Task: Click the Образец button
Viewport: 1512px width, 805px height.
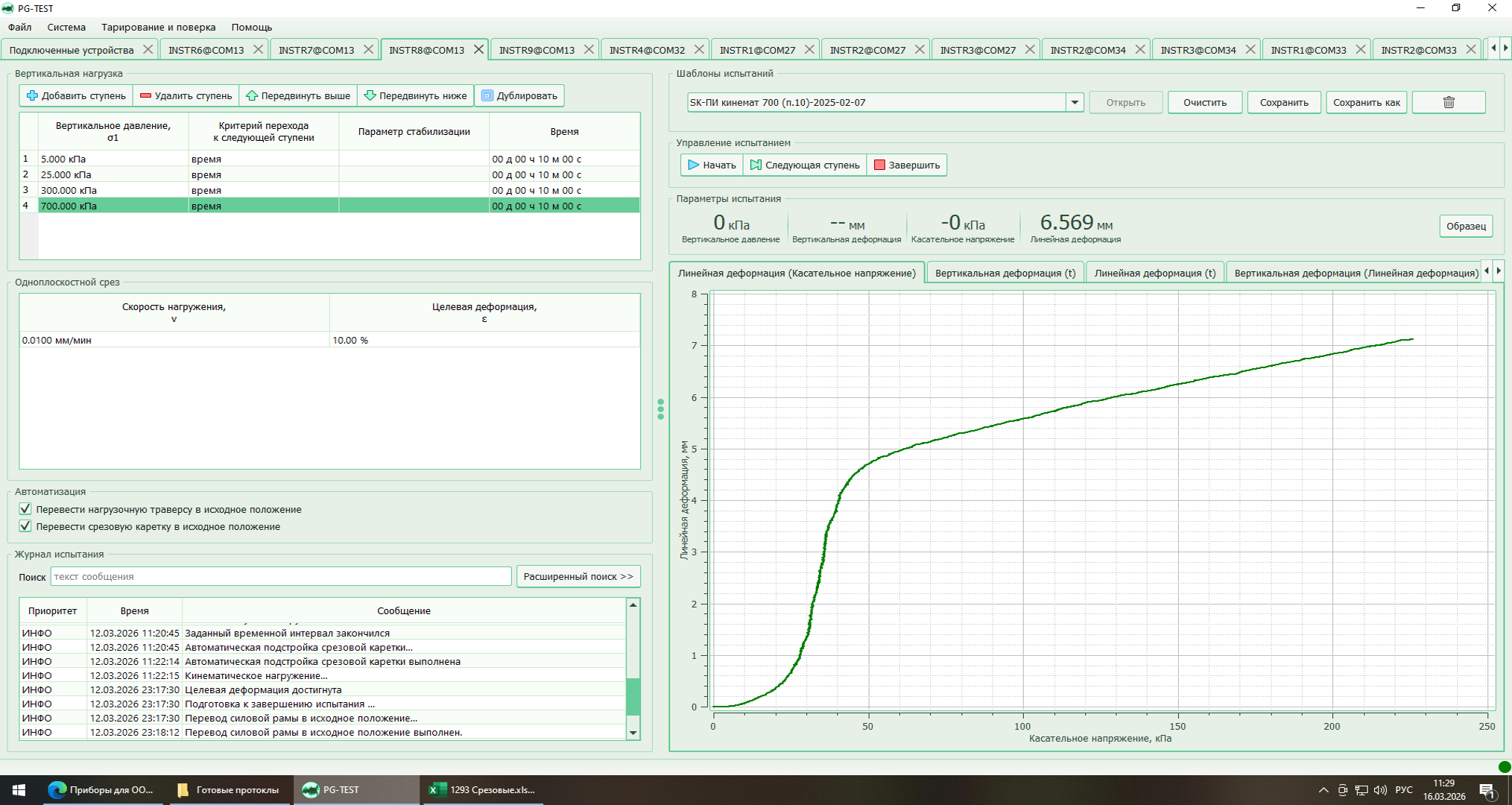Action: 1466,226
